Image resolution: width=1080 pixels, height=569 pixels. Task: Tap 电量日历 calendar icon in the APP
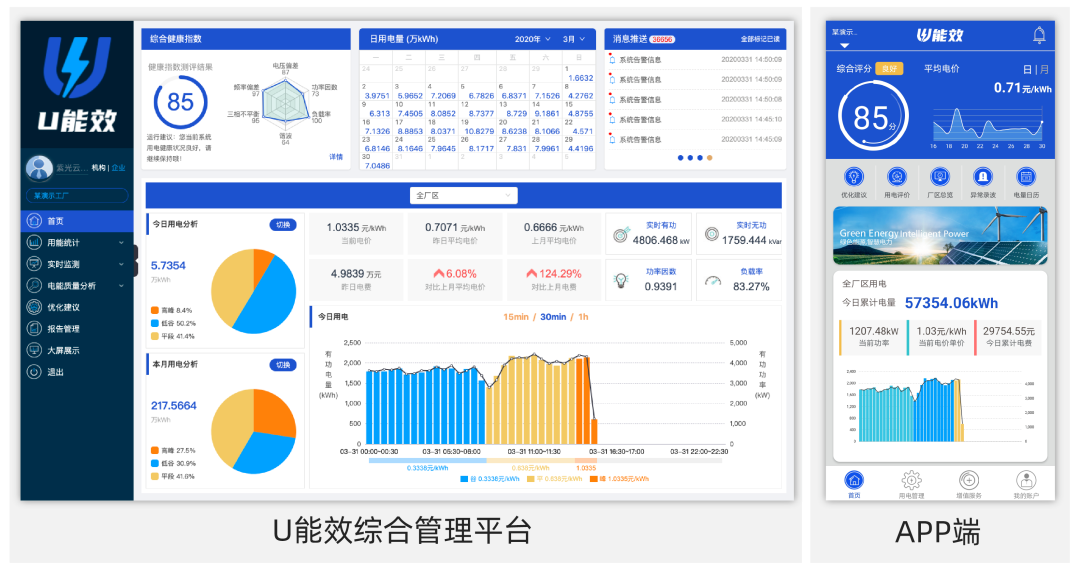pyautogui.click(x=1026, y=176)
